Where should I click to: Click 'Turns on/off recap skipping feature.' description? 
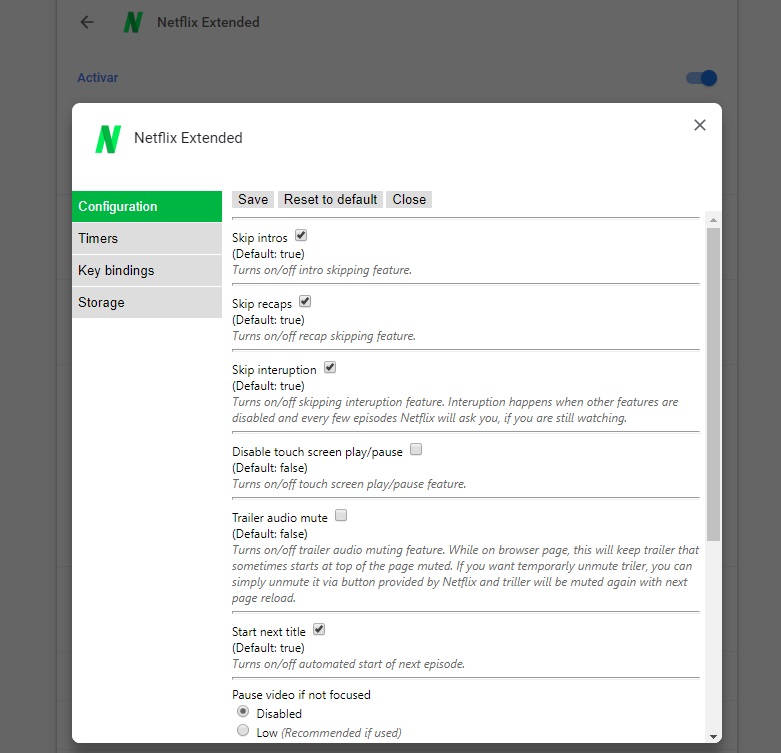324,336
